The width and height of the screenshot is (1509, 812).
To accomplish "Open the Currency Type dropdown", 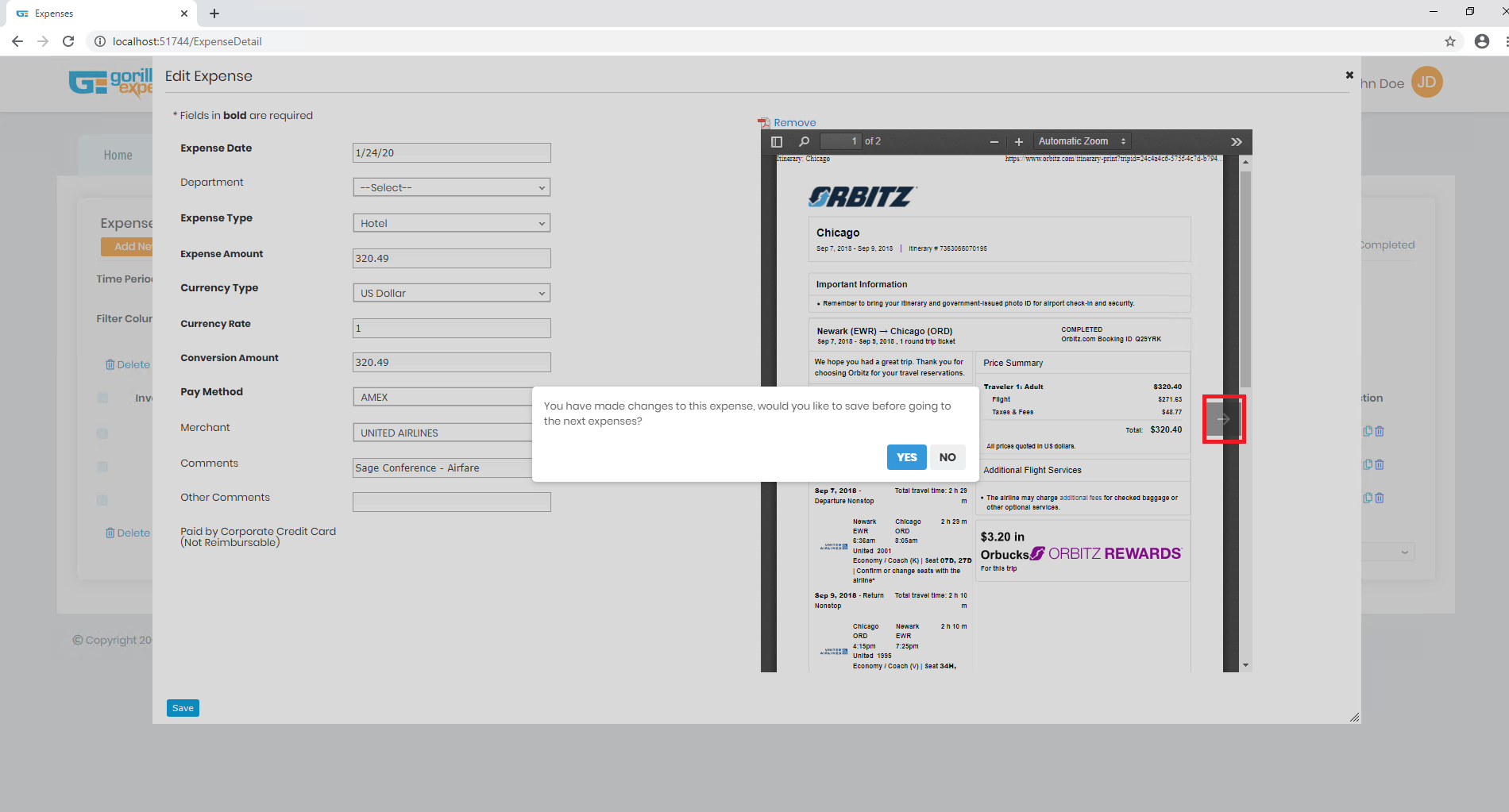I will click(451, 294).
